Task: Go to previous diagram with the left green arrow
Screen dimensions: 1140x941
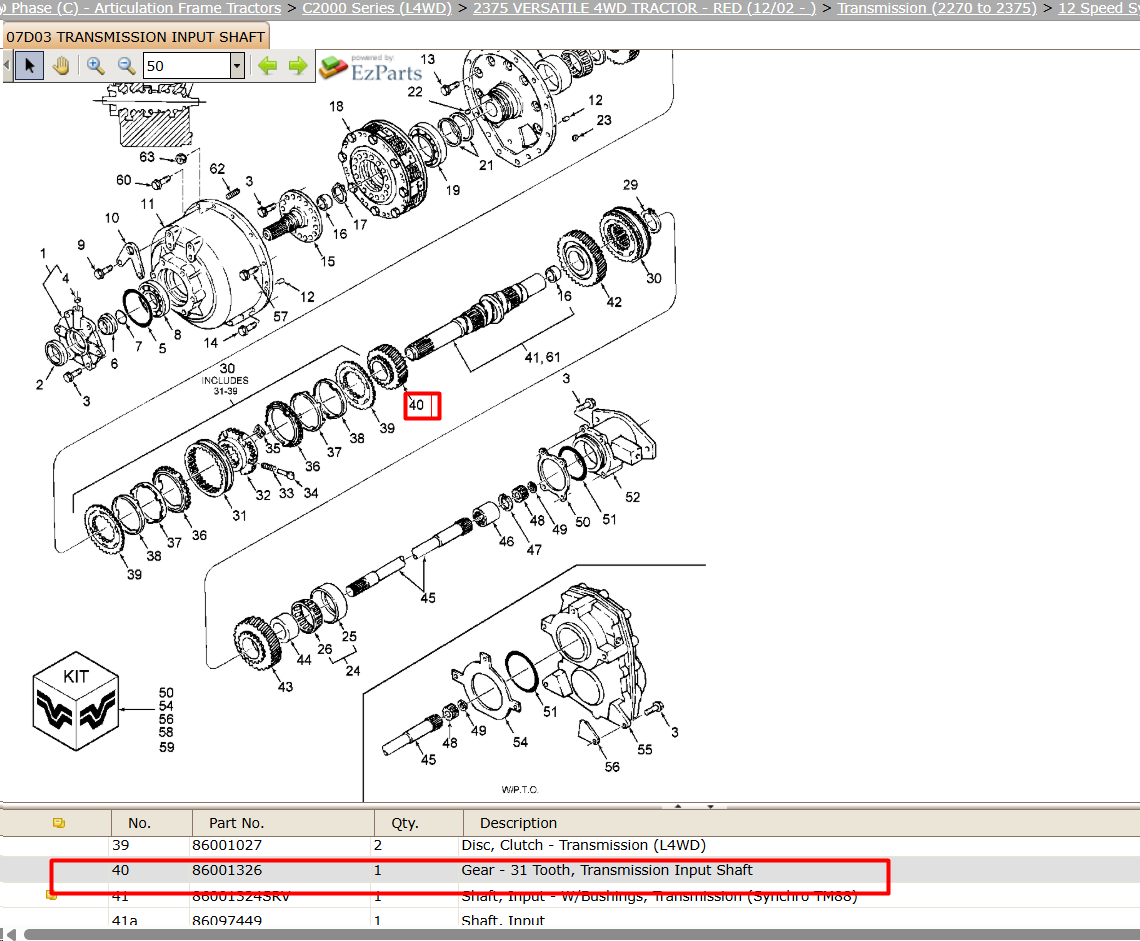Action: [268, 66]
